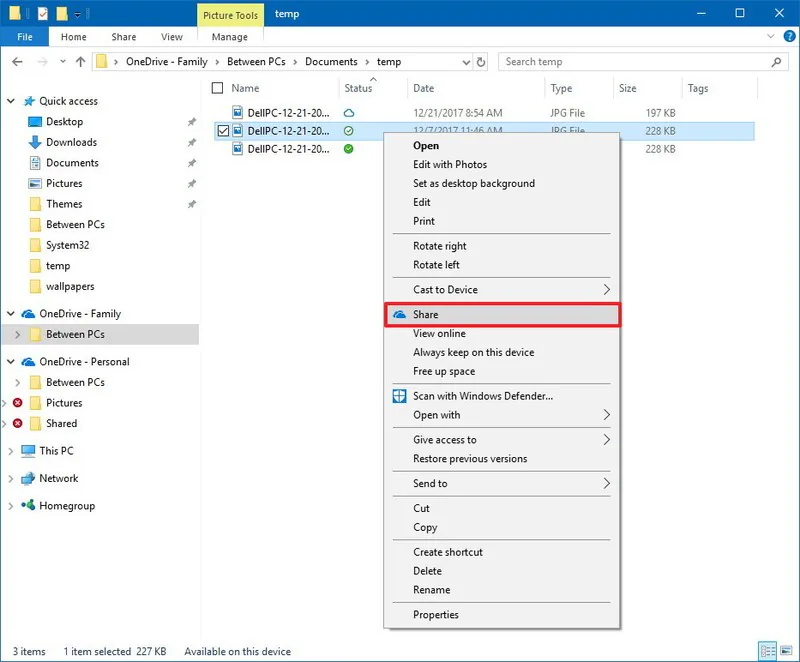The image size is (800, 662).
Task: Select Always keep on this device
Action: click(502, 352)
